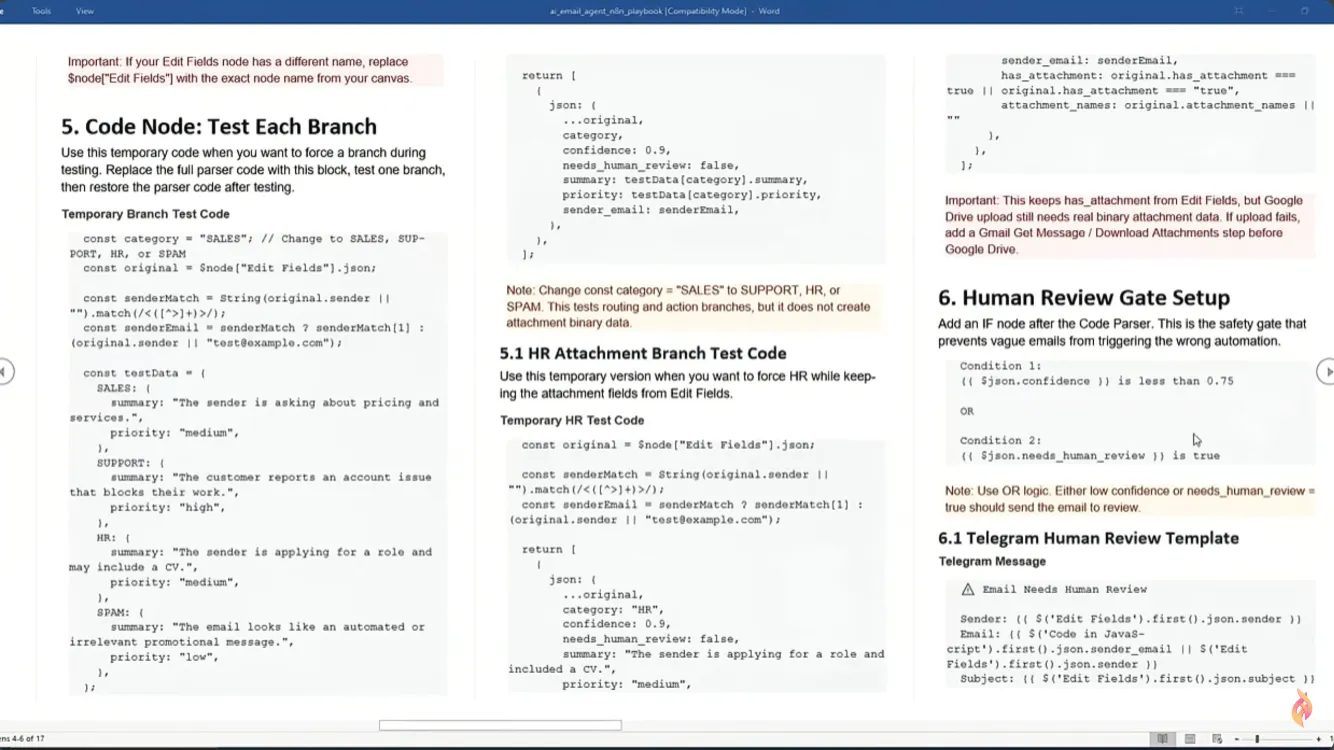Open the Tools menu
The height and width of the screenshot is (750, 1334).
[x=41, y=11]
